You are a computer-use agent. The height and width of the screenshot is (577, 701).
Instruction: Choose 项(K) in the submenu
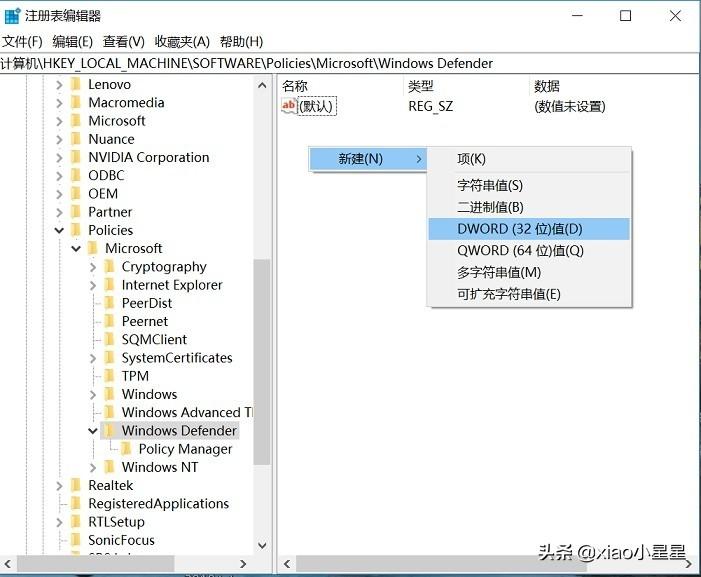click(x=529, y=159)
